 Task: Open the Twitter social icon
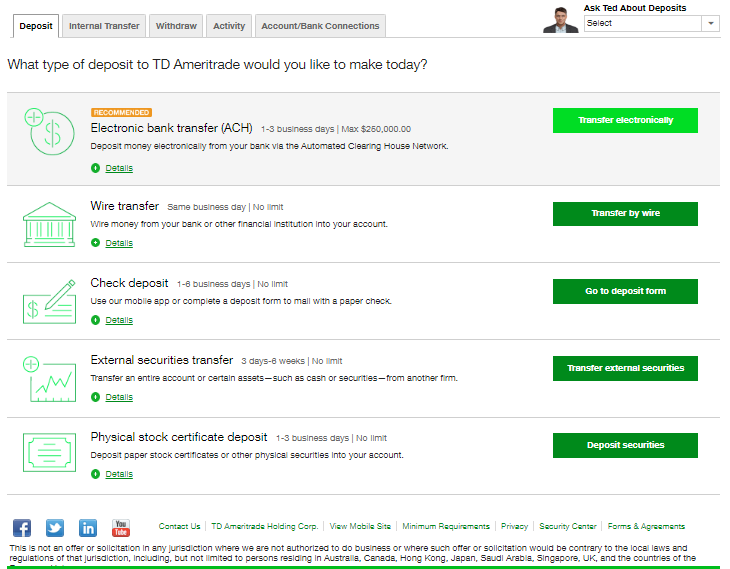point(55,528)
